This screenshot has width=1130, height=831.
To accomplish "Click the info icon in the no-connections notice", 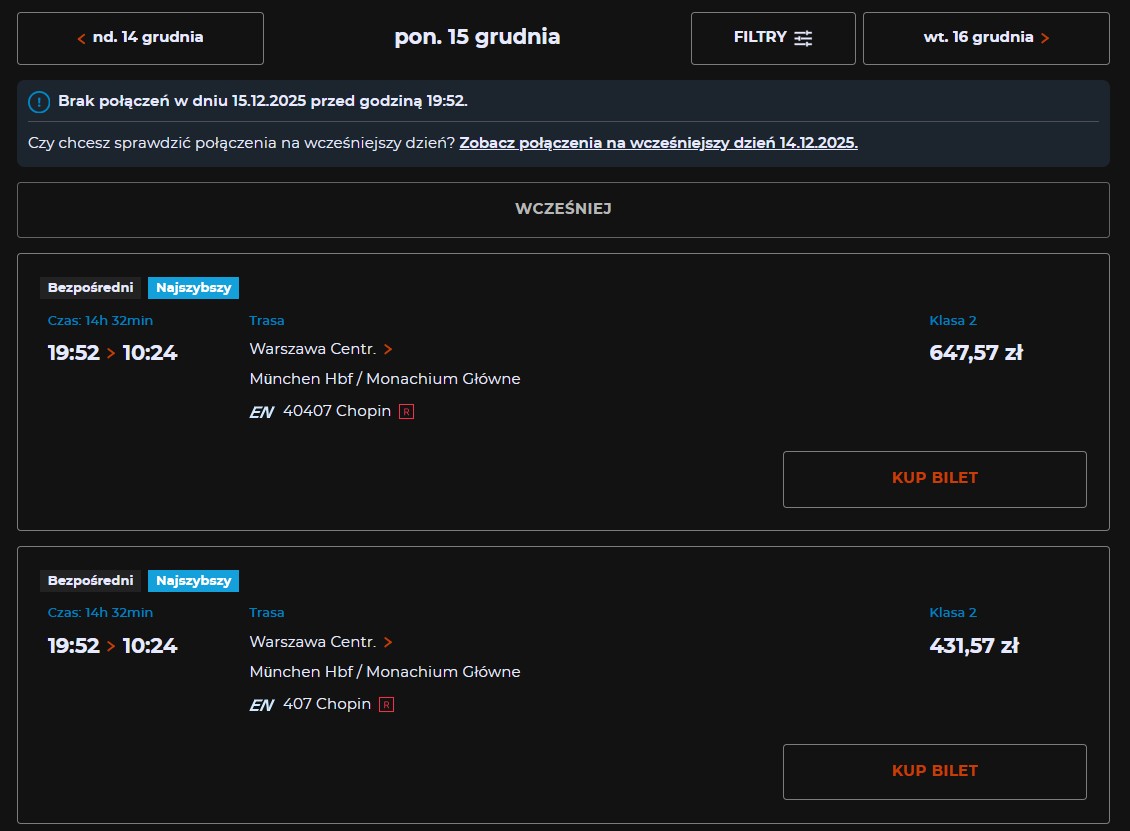I will pyautogui.click(x=39, y=102).
